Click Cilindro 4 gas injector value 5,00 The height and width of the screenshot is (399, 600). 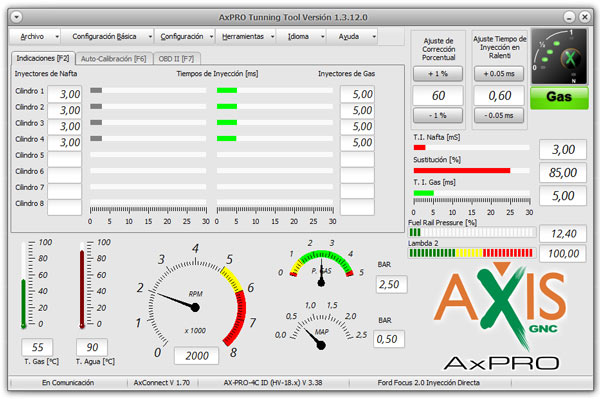click(x=357, y=142)
